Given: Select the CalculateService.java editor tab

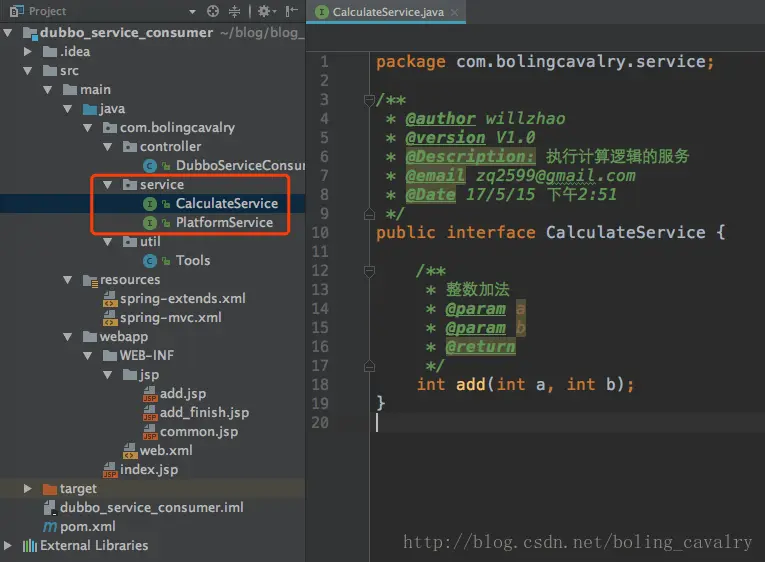Looking at the screenshot, I should click(x=388, y=12).
